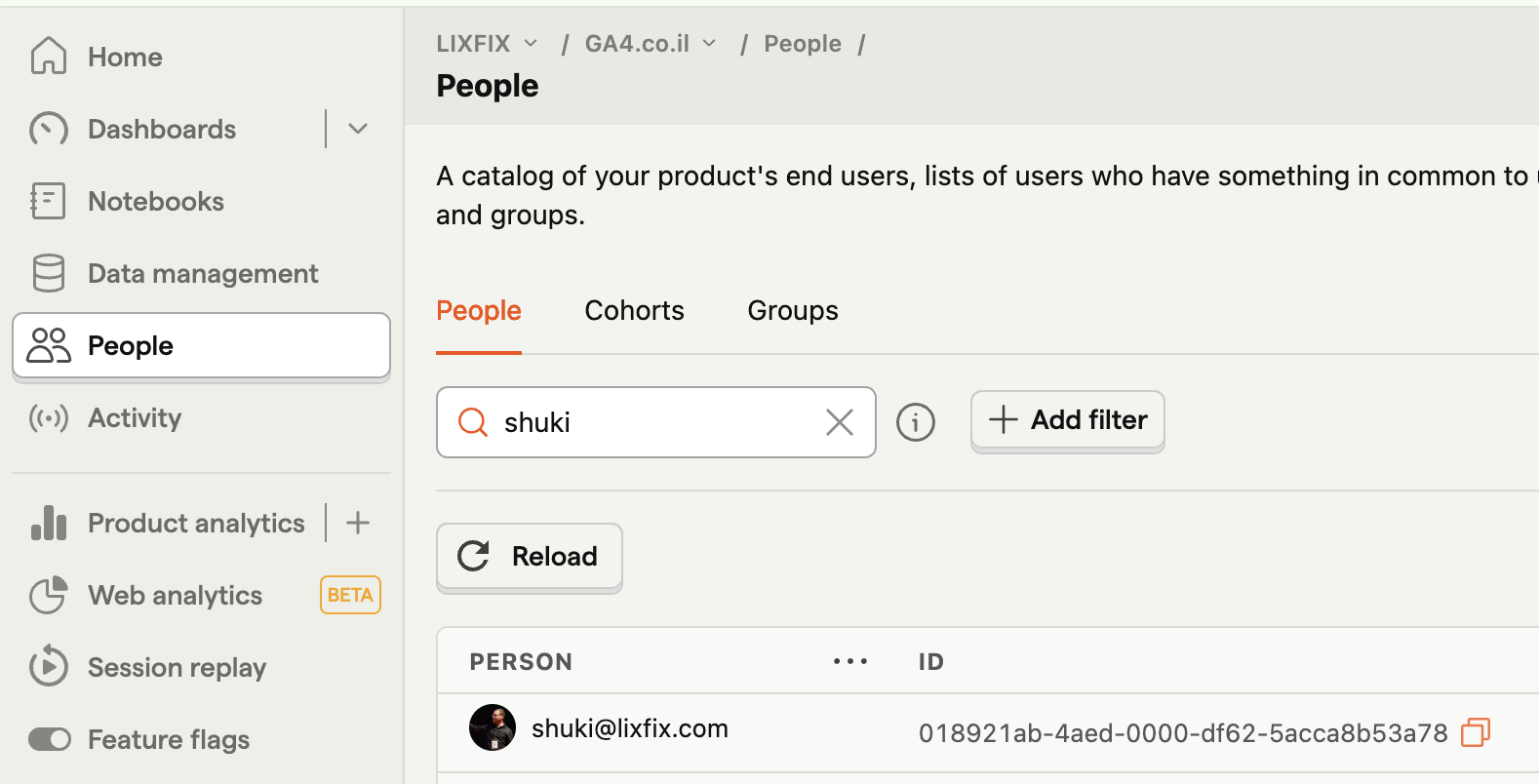Image resolution: width=1539 pixels, height=784 pixels.
Task: Open the LIXFIX organization dropdown
Action: 487,44
